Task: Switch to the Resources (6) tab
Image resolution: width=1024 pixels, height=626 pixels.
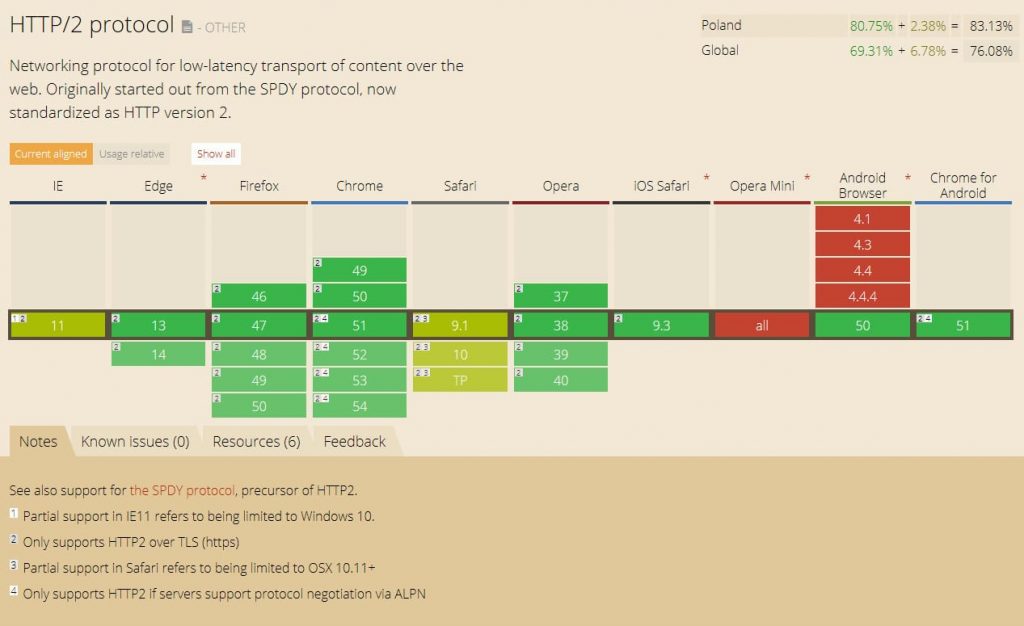Action: coord(256,441)
